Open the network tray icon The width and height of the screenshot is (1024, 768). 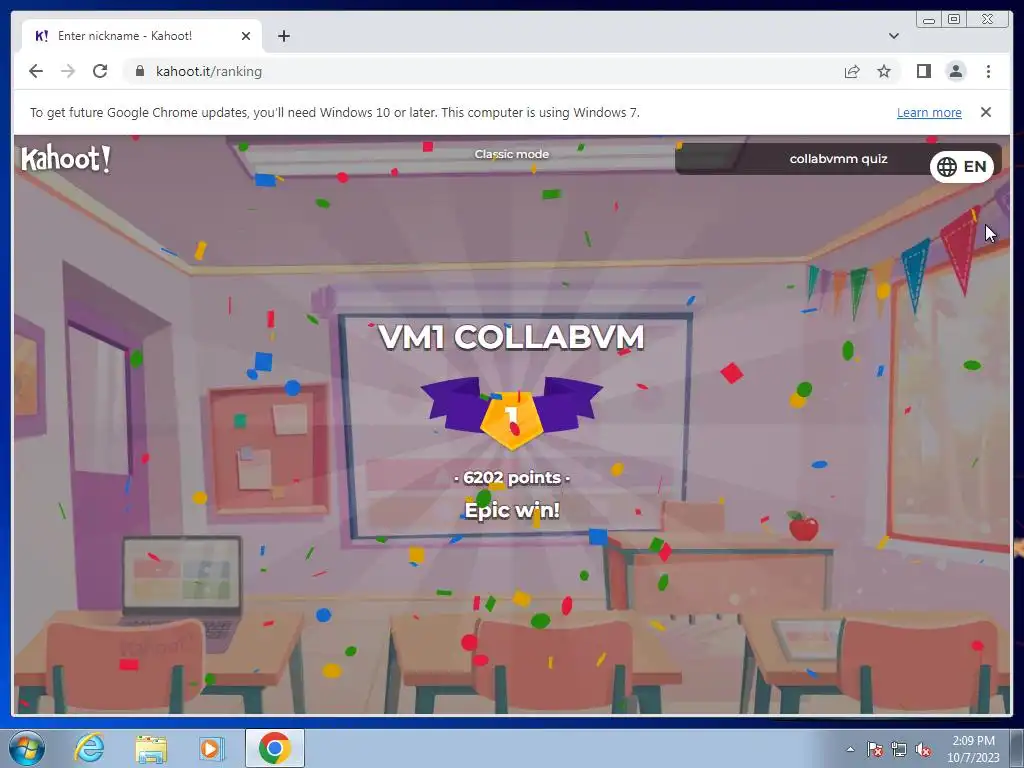coord(899,749)
